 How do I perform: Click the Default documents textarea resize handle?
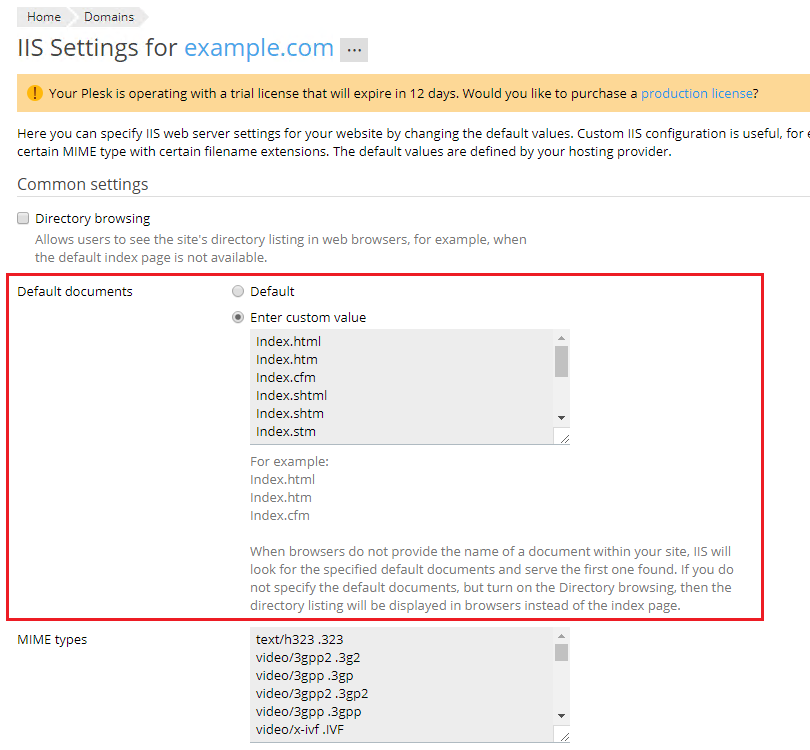pos(563,437)
